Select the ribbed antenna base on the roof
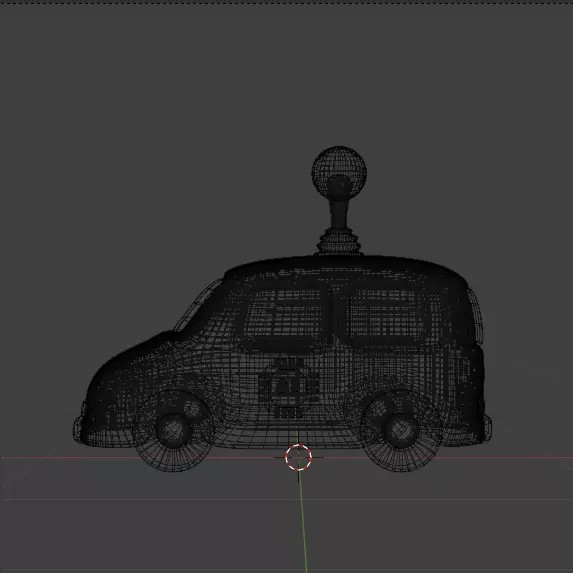The height and width of the screenshot is (573, 573). click(339, 243)
